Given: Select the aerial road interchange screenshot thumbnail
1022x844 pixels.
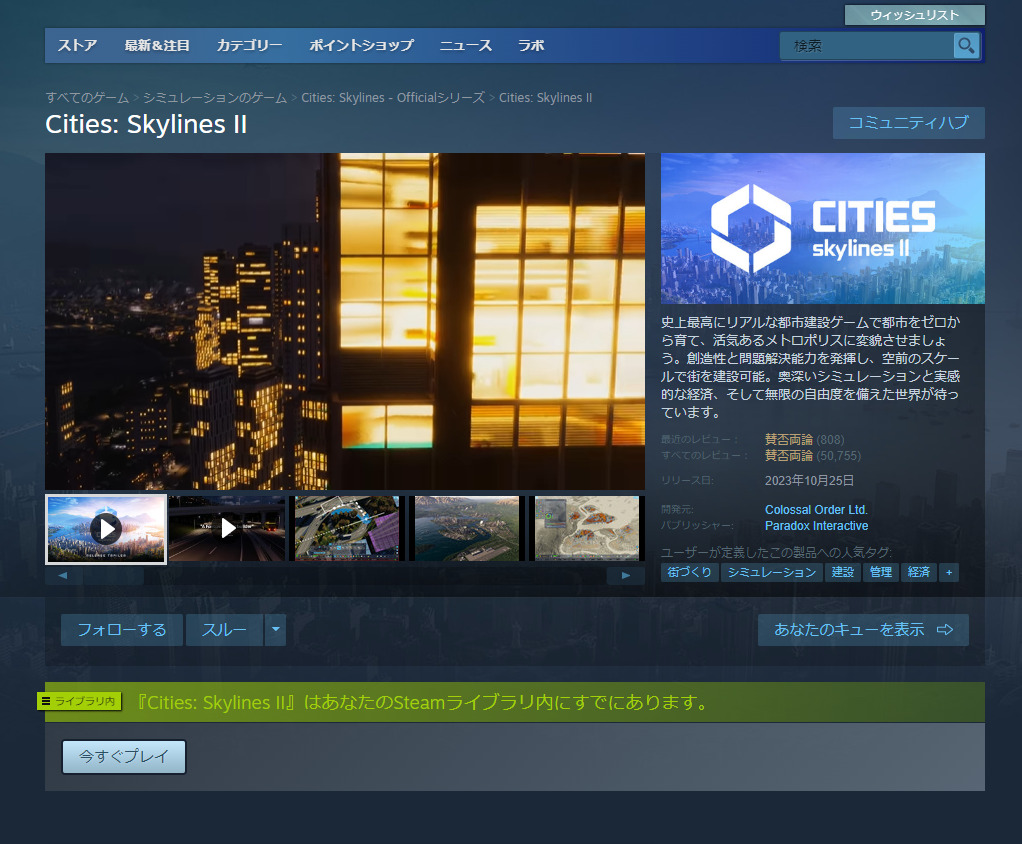Looking at the screenshot, I should (347, 528).
